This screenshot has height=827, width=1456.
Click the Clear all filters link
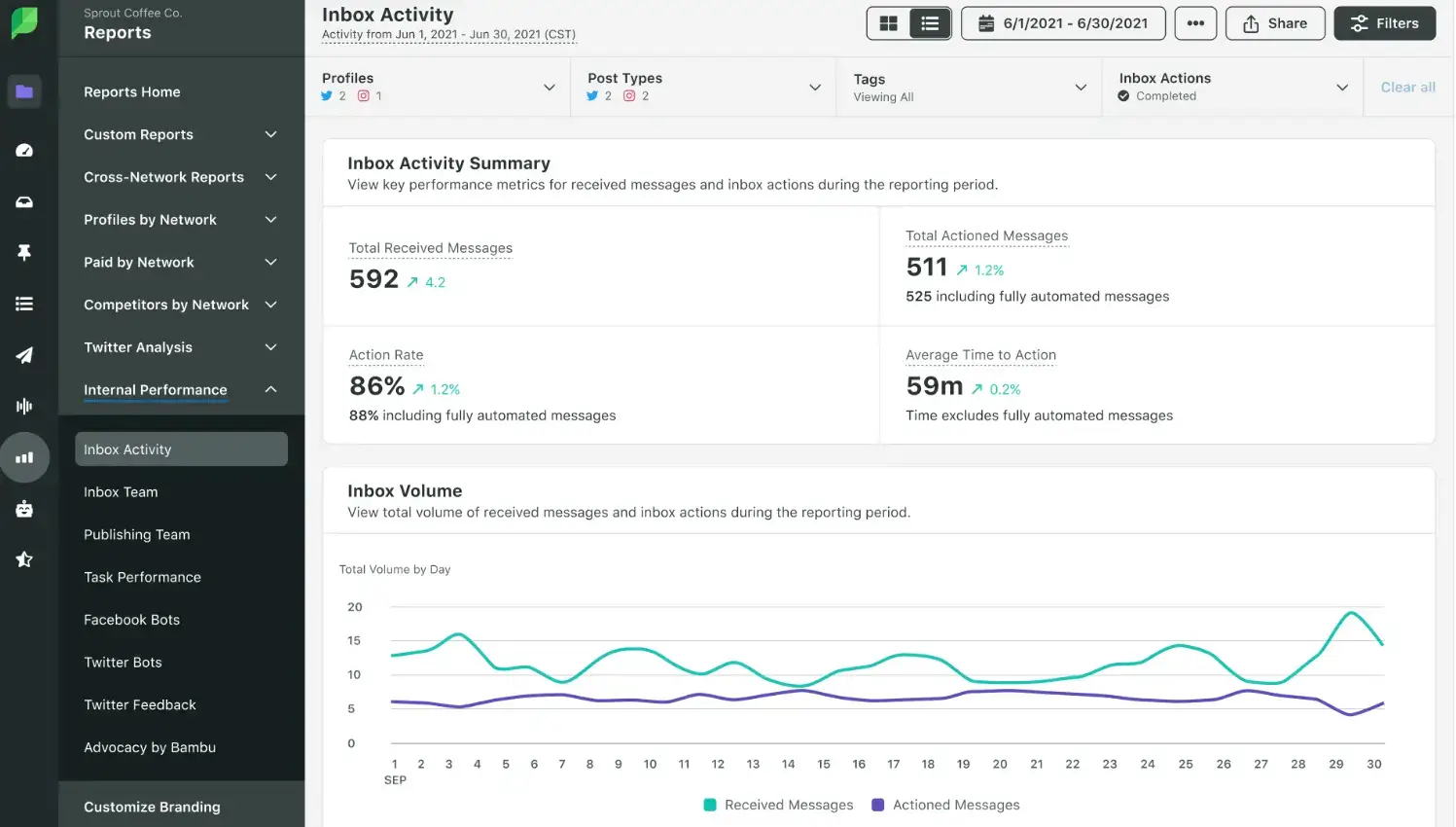click(x=1407, y=87)
